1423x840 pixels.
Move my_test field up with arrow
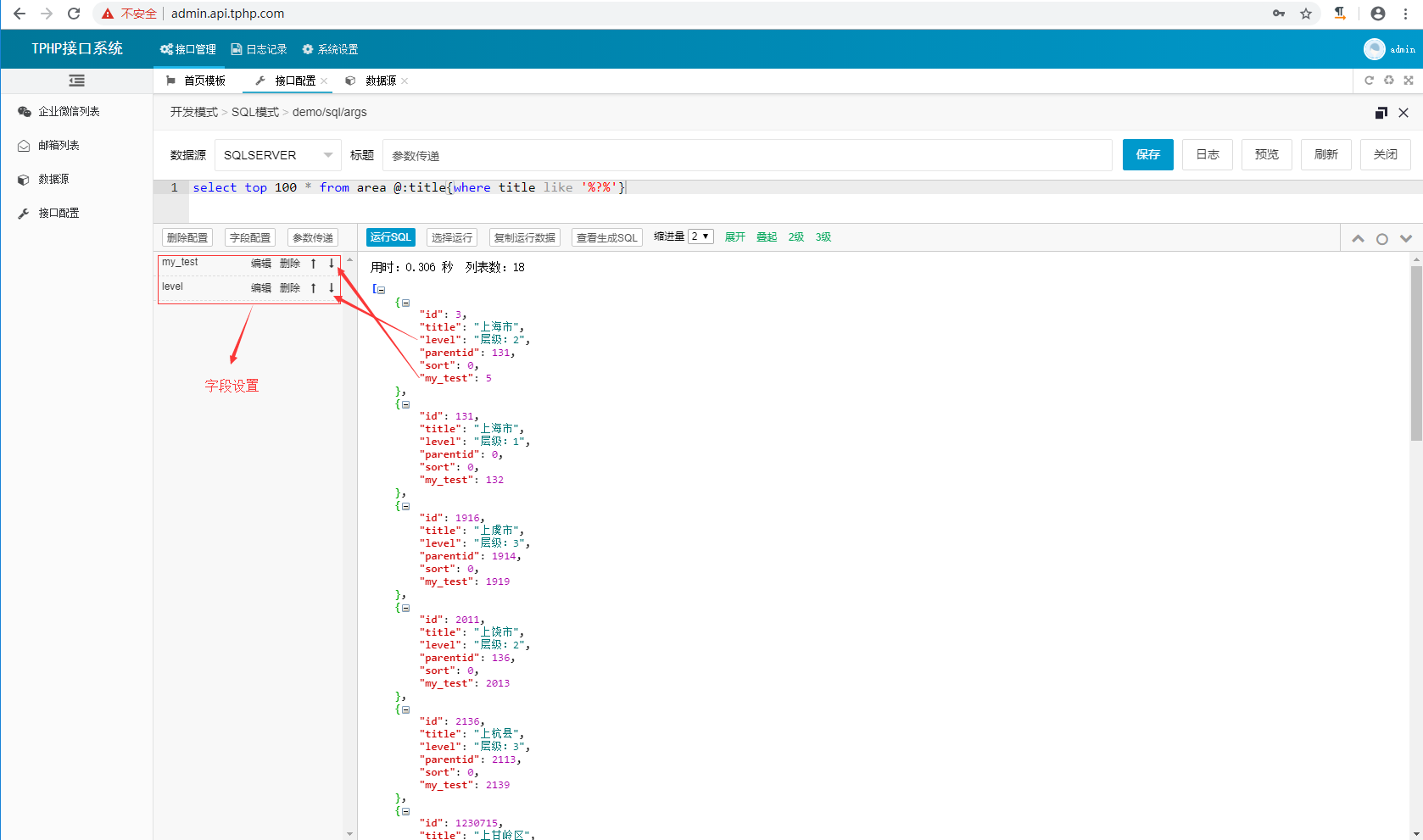click(x=313, y=264)
